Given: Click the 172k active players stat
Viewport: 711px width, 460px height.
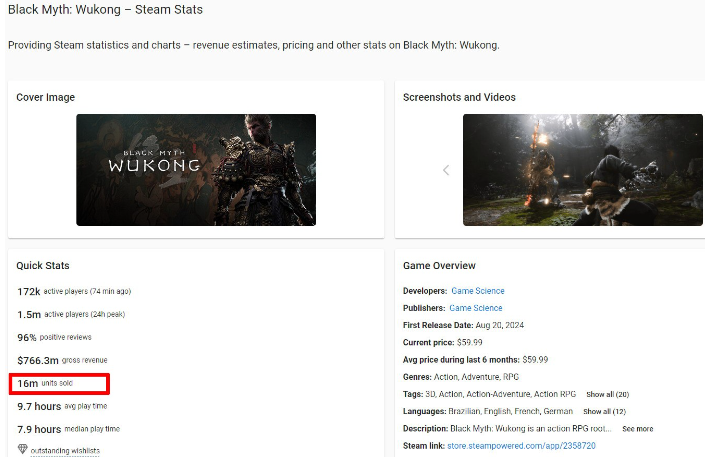Looking at the screenshot, I should pyautogui.click(x=74, y=291).
